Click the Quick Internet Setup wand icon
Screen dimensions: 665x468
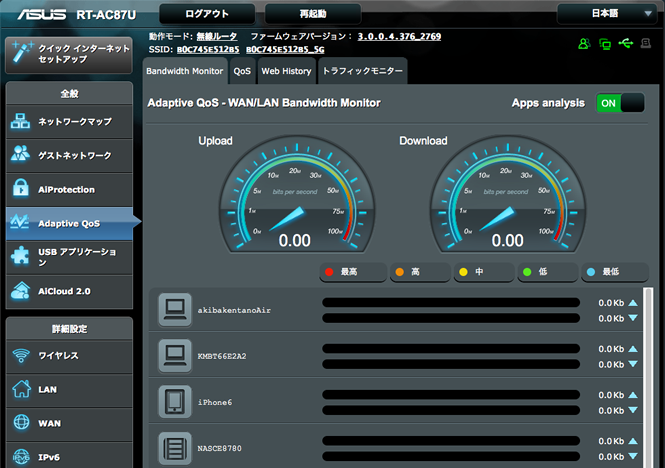pos(21,53)
